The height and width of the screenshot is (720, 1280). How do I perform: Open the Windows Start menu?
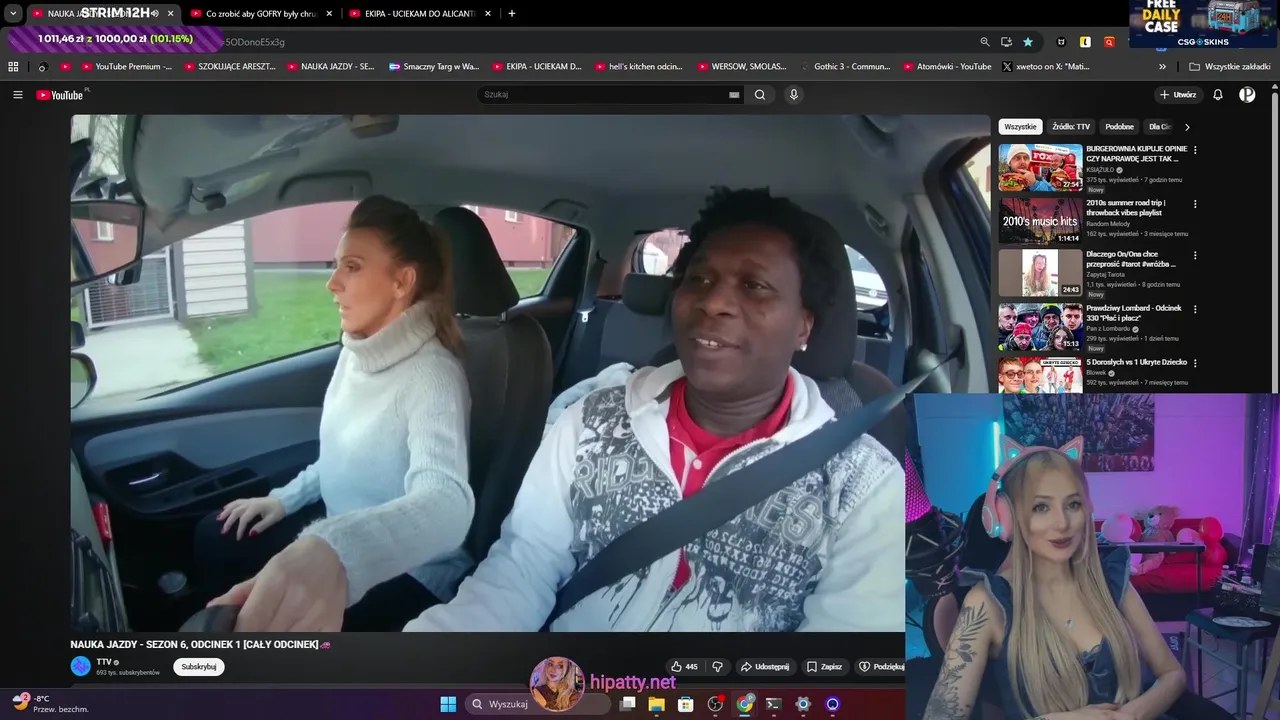pos(448,704)
